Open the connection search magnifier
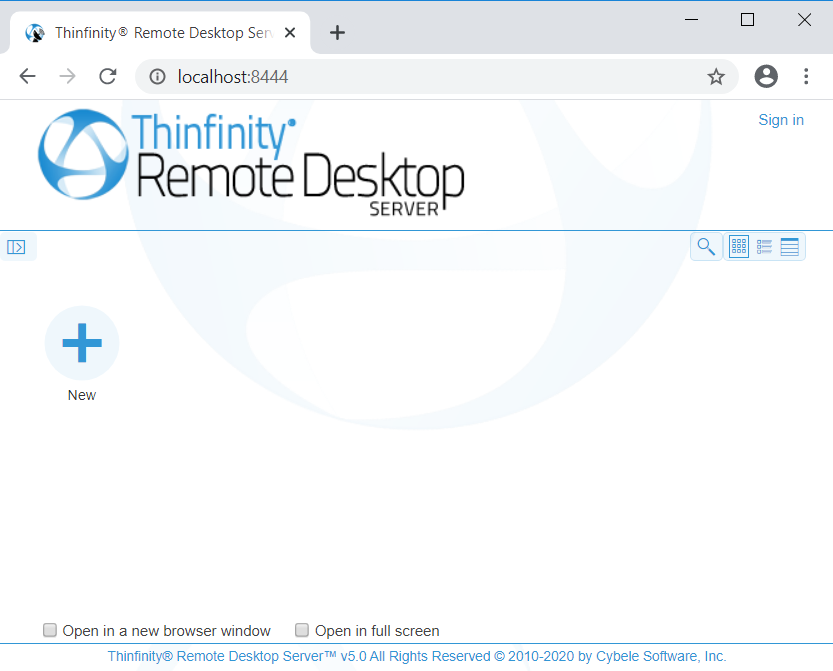833x671 pixels. tap(706, 247)
